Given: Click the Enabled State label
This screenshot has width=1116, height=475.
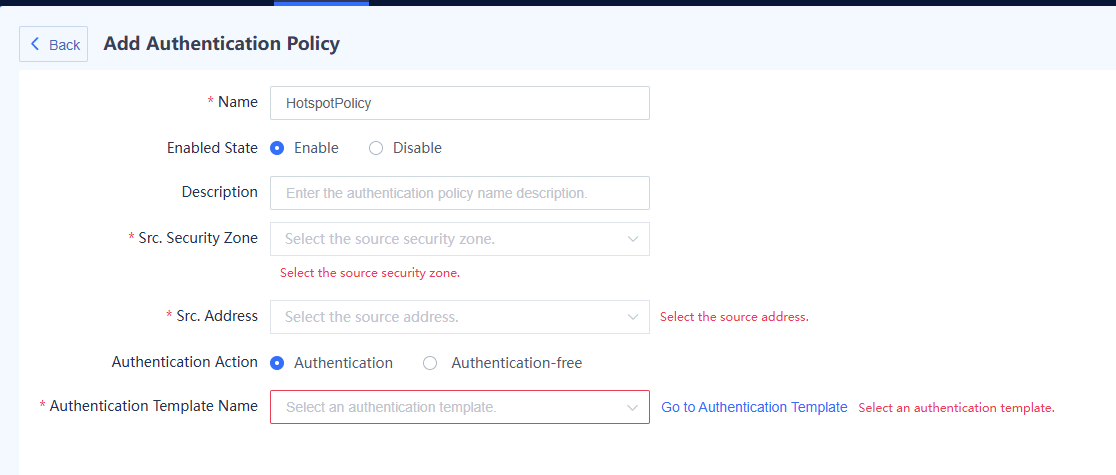Looking at the screenshot, I should (x=212, y=148).
